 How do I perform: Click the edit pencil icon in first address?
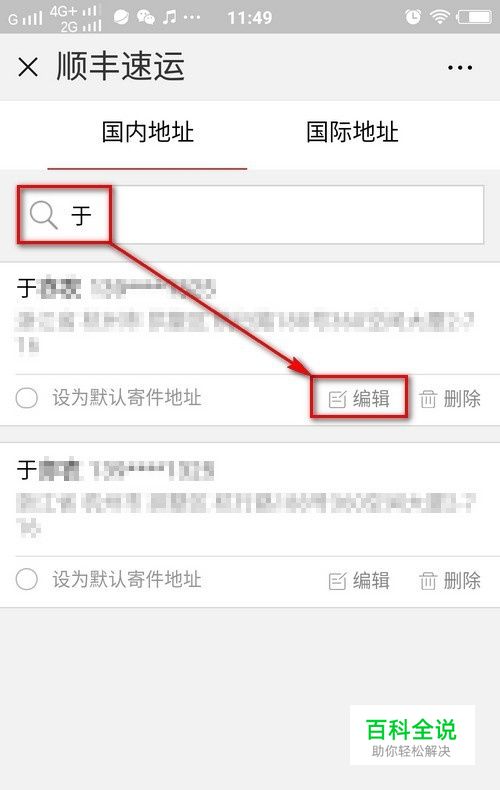tap(337, 400)
